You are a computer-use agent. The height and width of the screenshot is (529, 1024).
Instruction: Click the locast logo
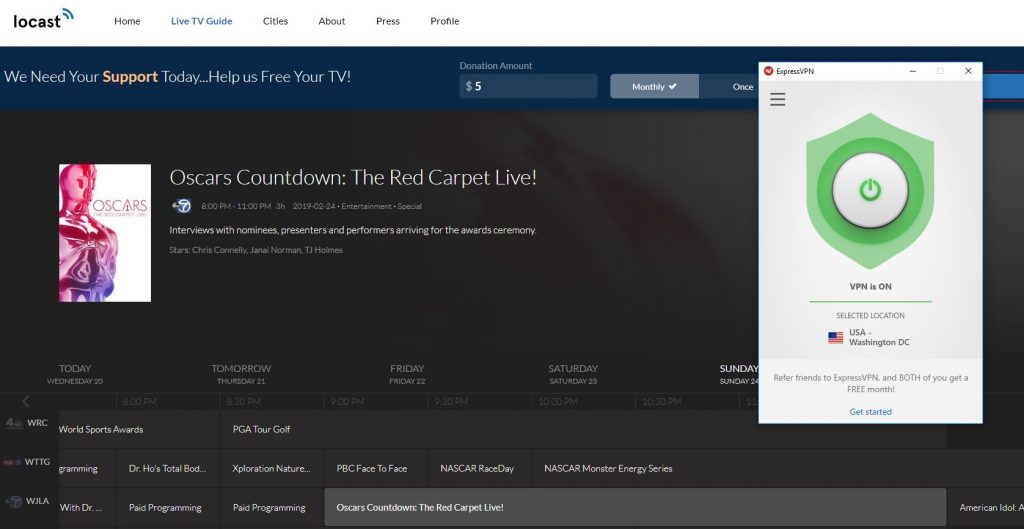(x=43, y=19)
